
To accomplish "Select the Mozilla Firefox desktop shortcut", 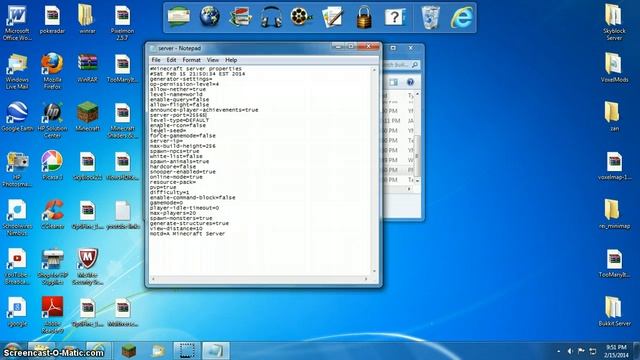I will pyautogui.click(x=52, y=71).
